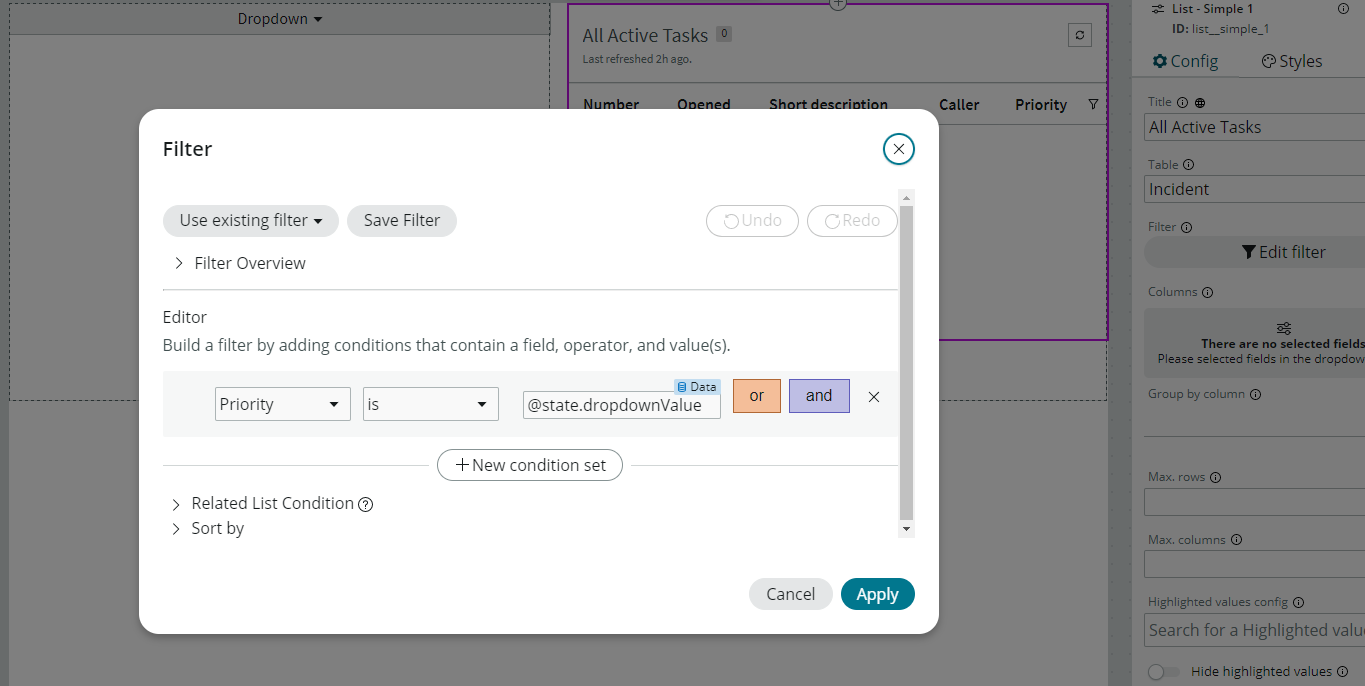Click the Priority column header

pyautogui.click(x=1041, y=104)
